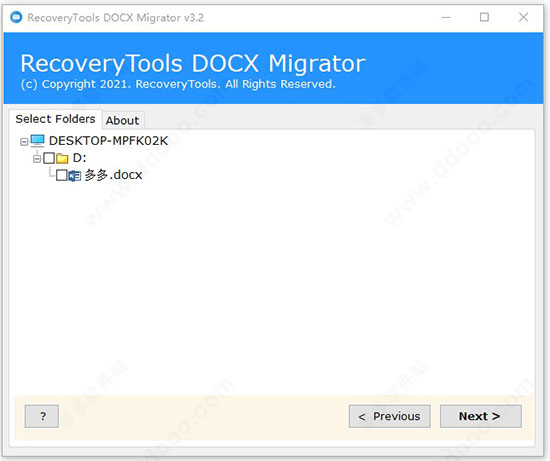This screenshot has width=550, height=461.
Task: Click the yellow D: folder icon
Action: click(62, 158)
